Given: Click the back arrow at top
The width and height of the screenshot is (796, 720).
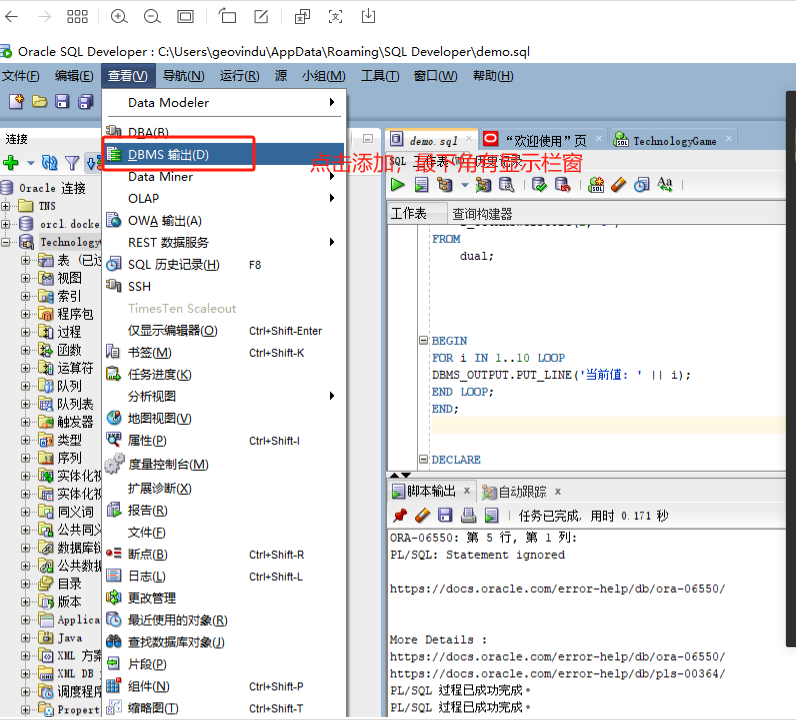Looking at the screenshot, I should (11, 16).
